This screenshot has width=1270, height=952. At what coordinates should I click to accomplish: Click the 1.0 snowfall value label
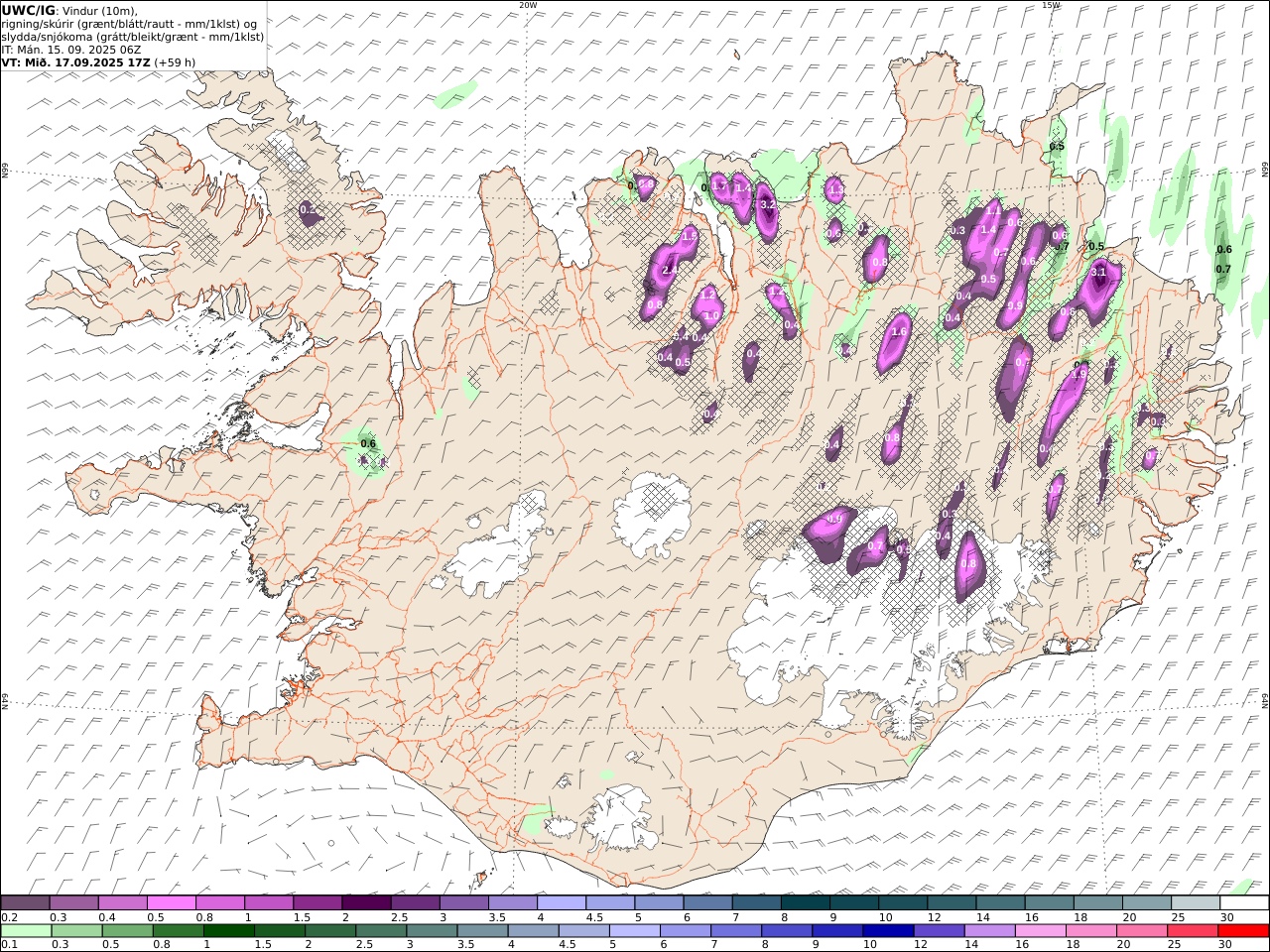point(711,316)
